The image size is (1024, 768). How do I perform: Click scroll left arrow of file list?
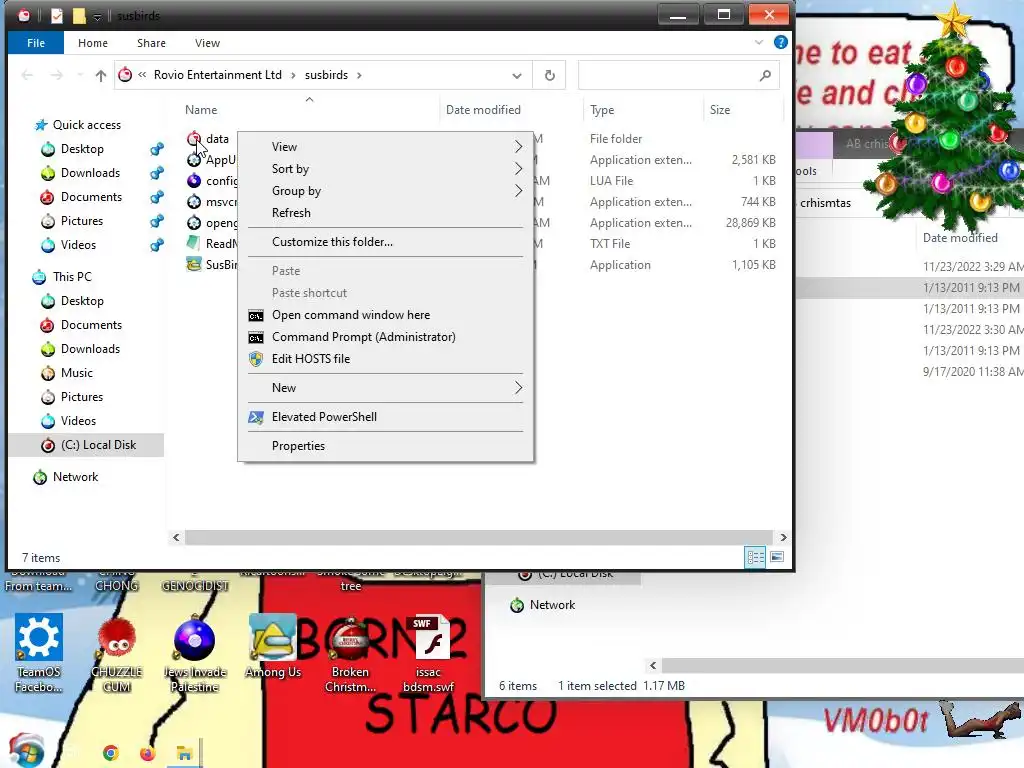coord(176,537)
